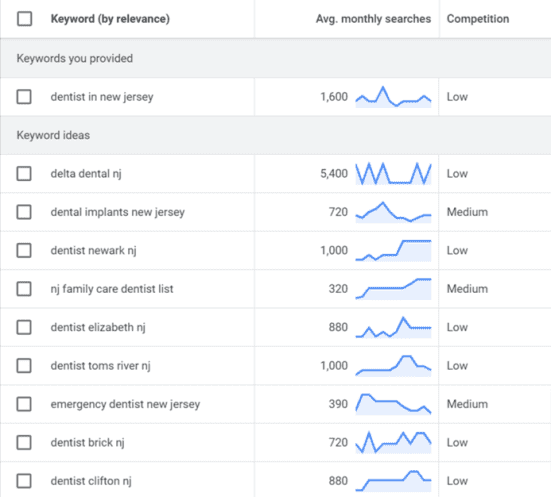This screenshot has height=497, width=551.
Task: Check dental implants new jersey row
Action: (24, 212)
